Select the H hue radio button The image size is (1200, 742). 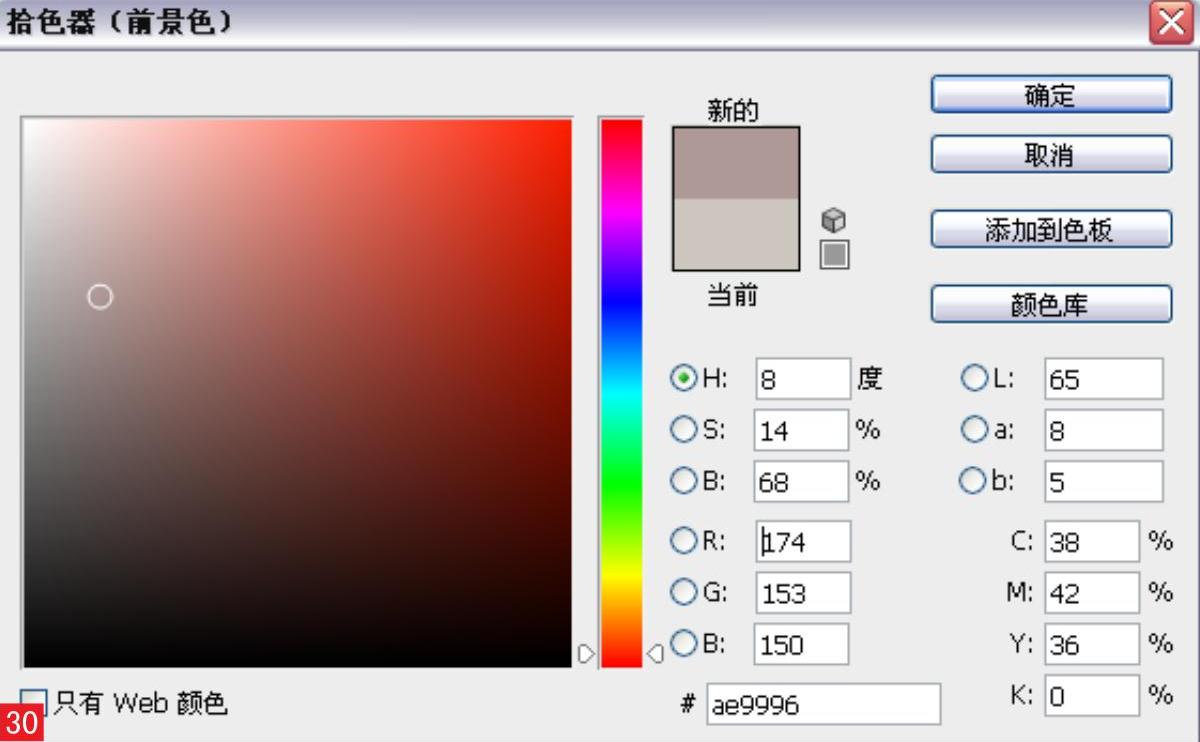pos(684,379)
